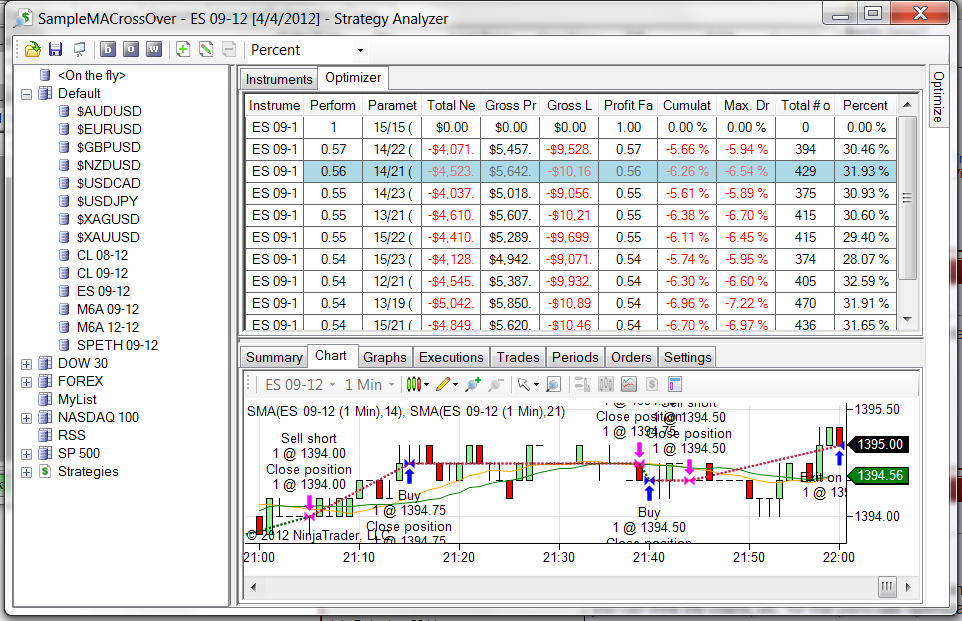Select $EURUSD in the instrument list

pos(109,129)
